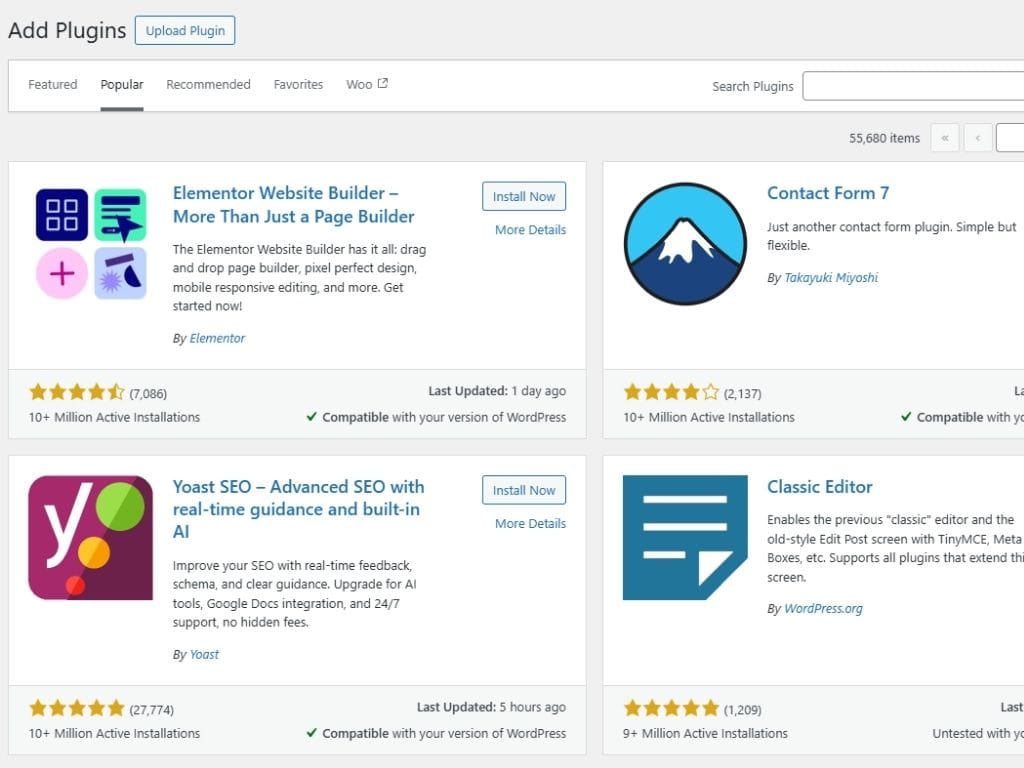This screenshot has width=1024, height=768.
Task: Open the Contact Form 7 title link
Action: (828, 193)
